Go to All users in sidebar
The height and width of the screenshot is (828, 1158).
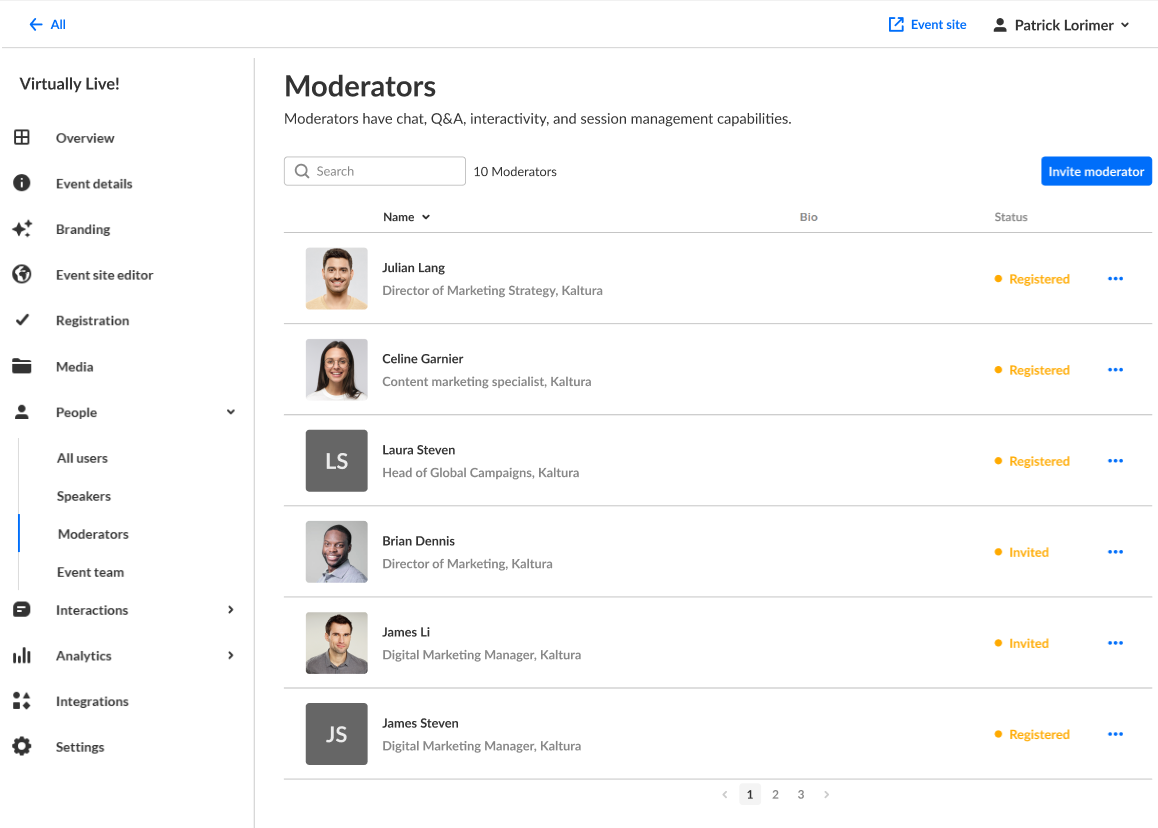click(x=82, y=458)
